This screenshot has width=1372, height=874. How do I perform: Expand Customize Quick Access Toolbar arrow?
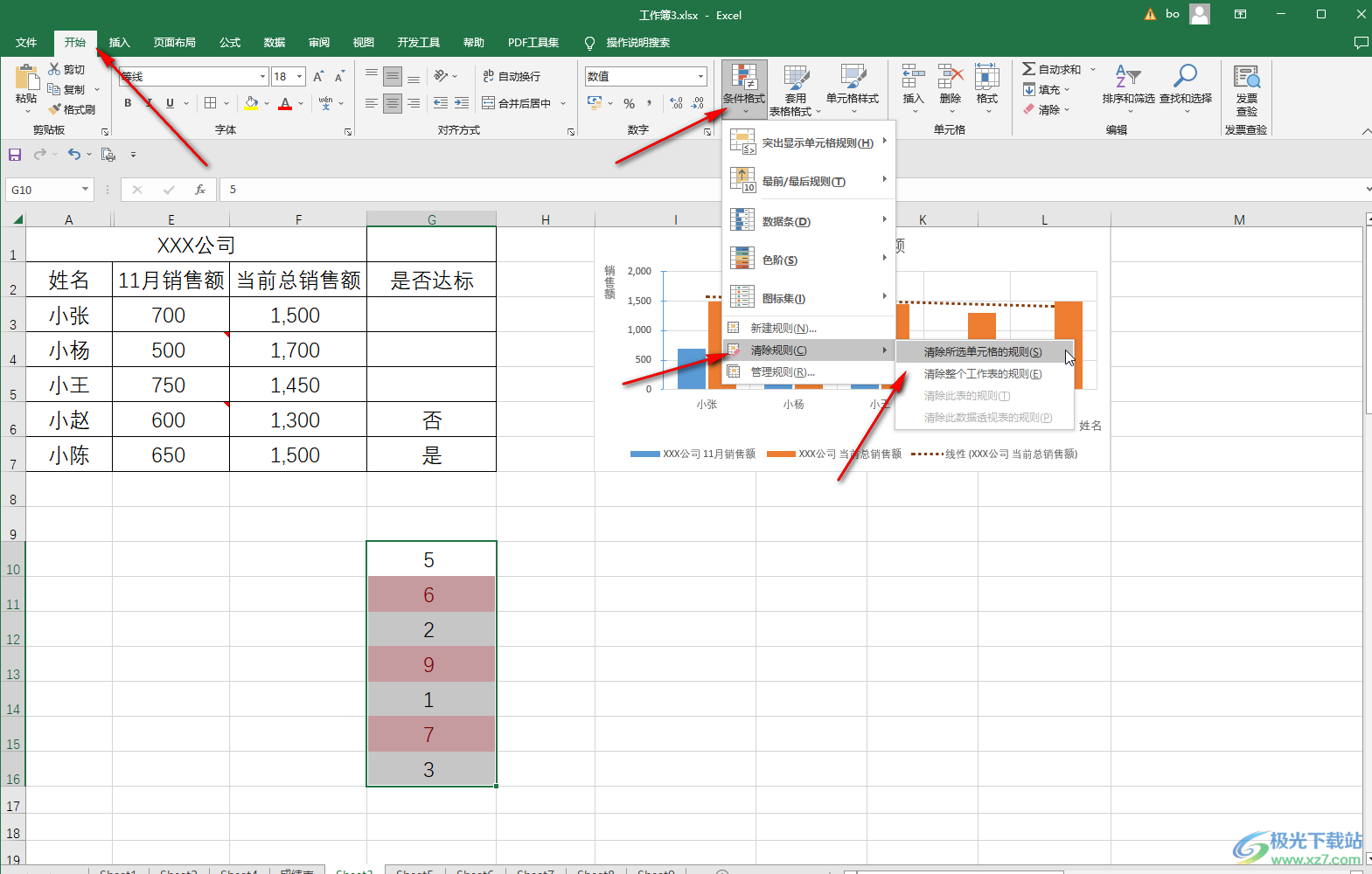[x=133, y=155]
